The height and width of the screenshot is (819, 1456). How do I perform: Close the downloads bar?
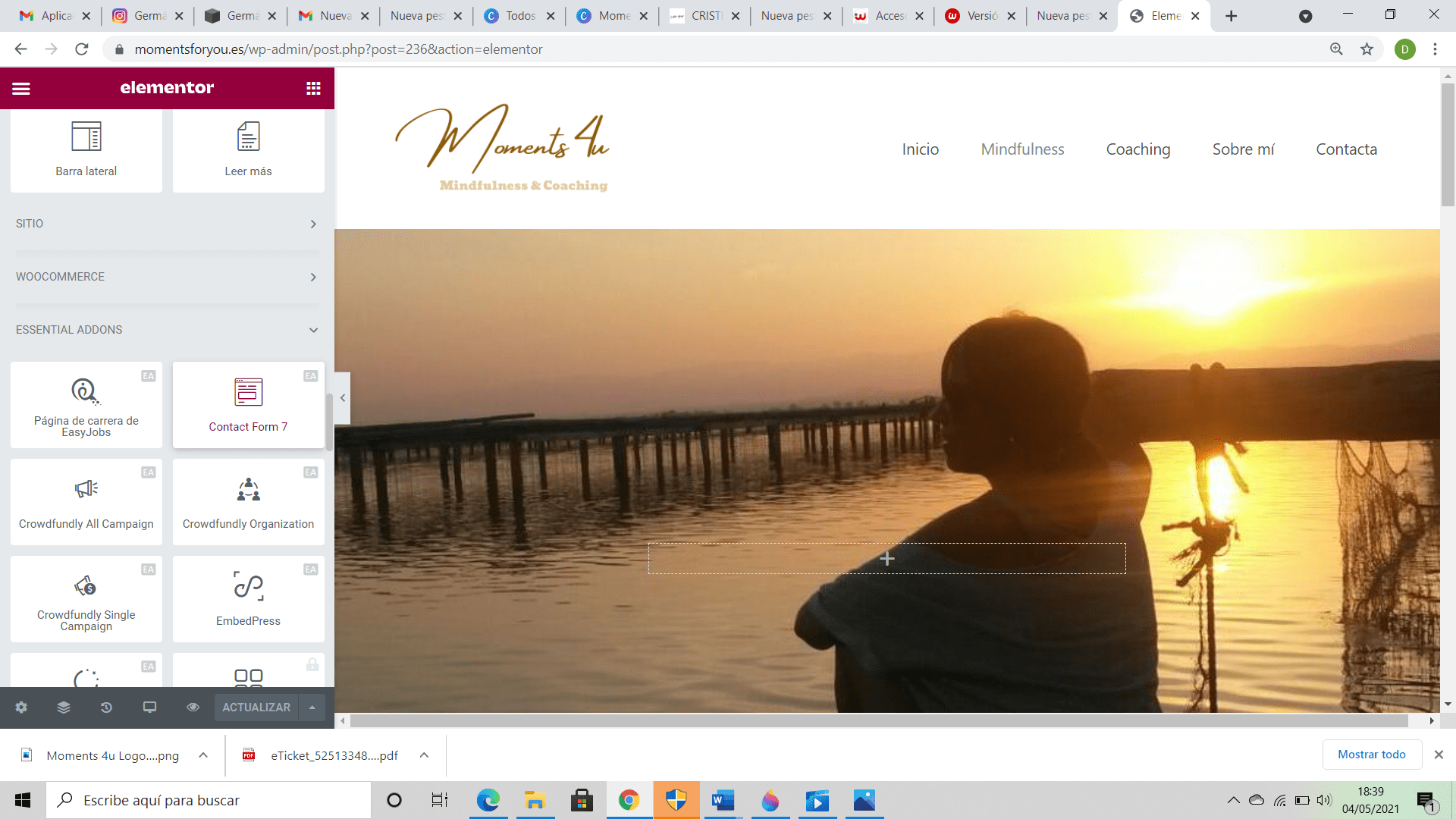(x=1439, y=755)
